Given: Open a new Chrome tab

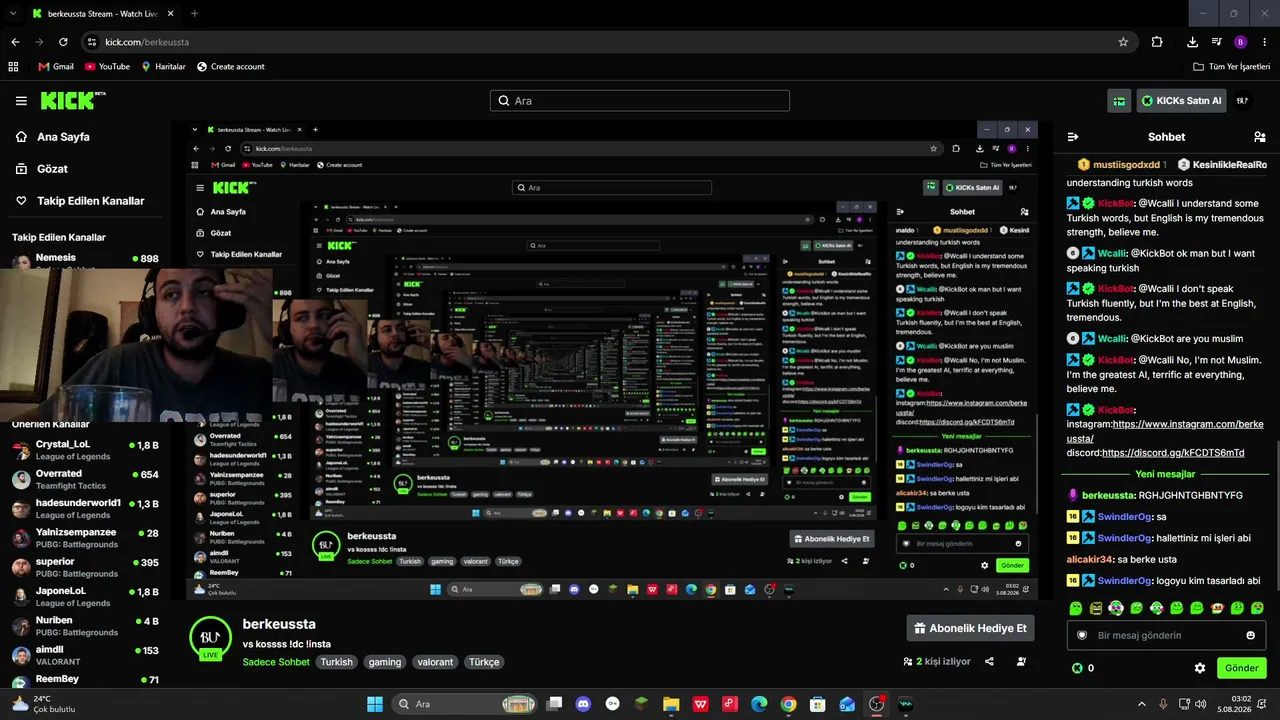Looking at the screenshot, I should [x=194, y=14].
